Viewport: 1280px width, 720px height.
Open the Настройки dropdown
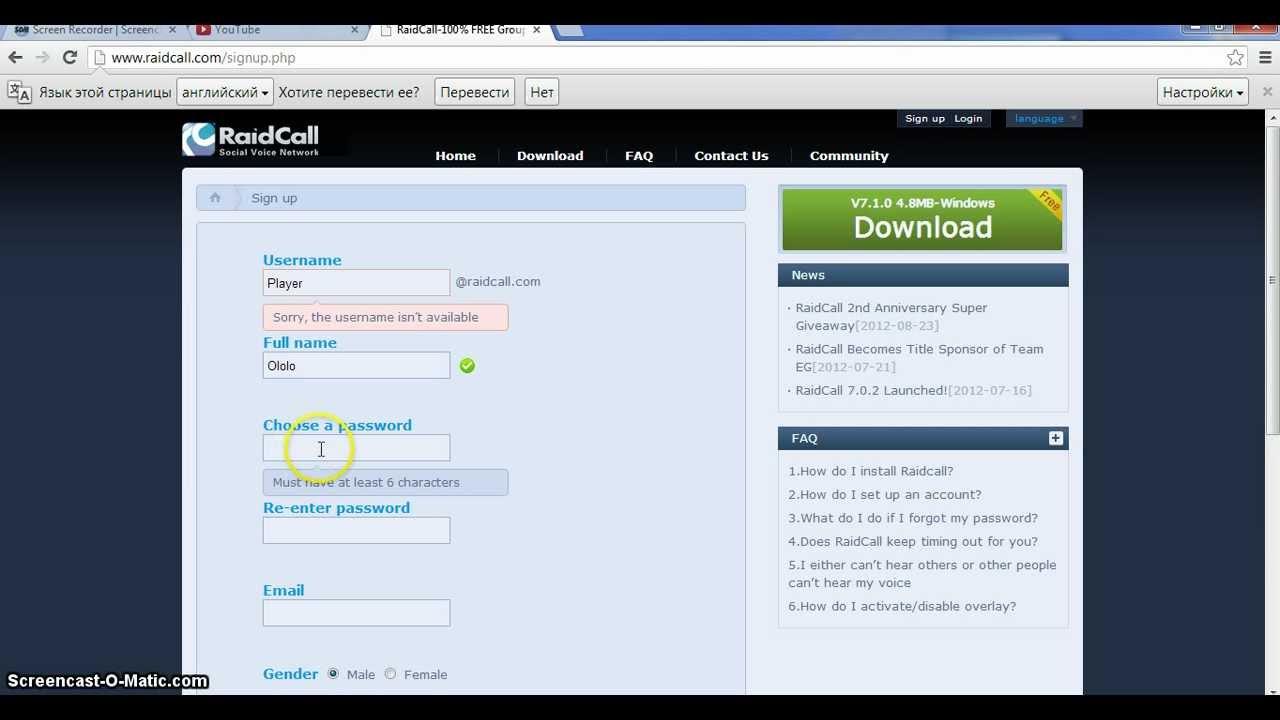click(1203, 92)
